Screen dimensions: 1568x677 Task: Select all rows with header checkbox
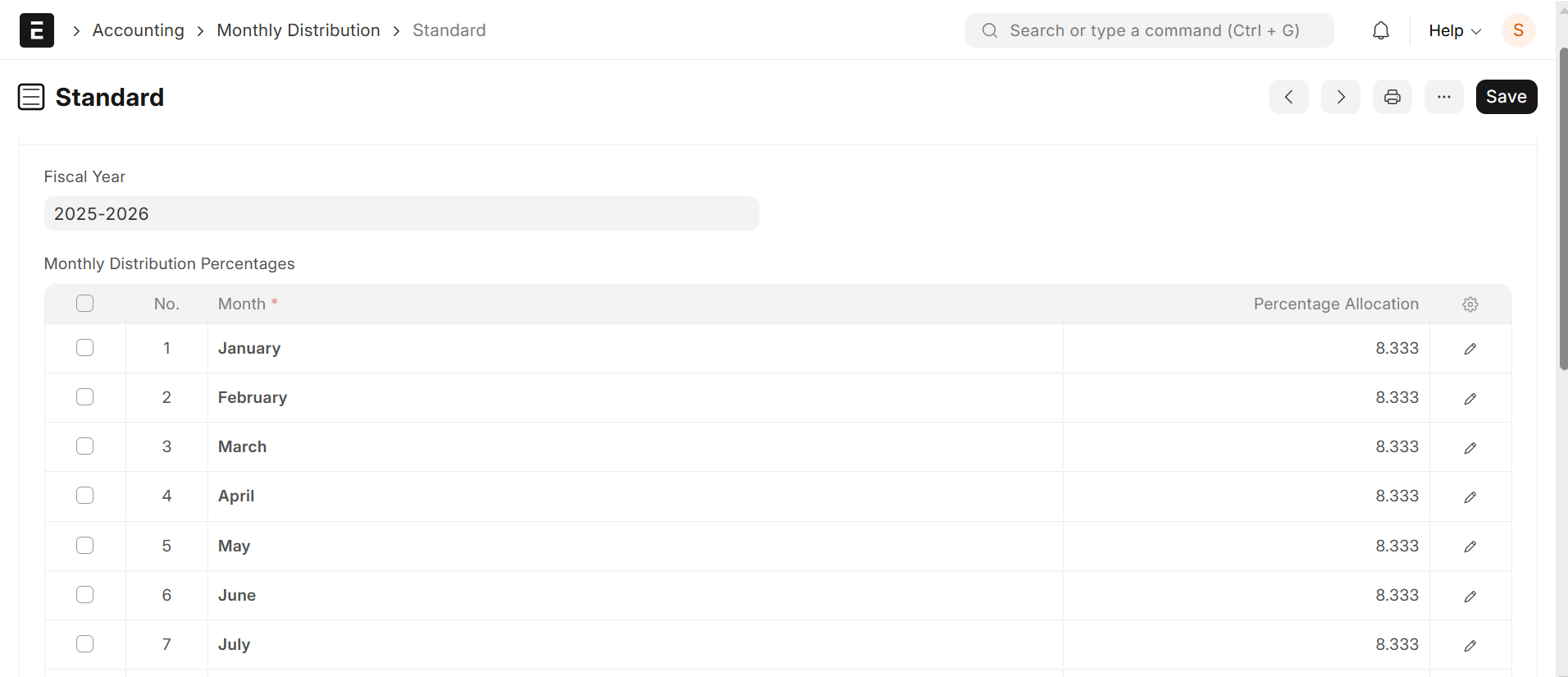85,304
